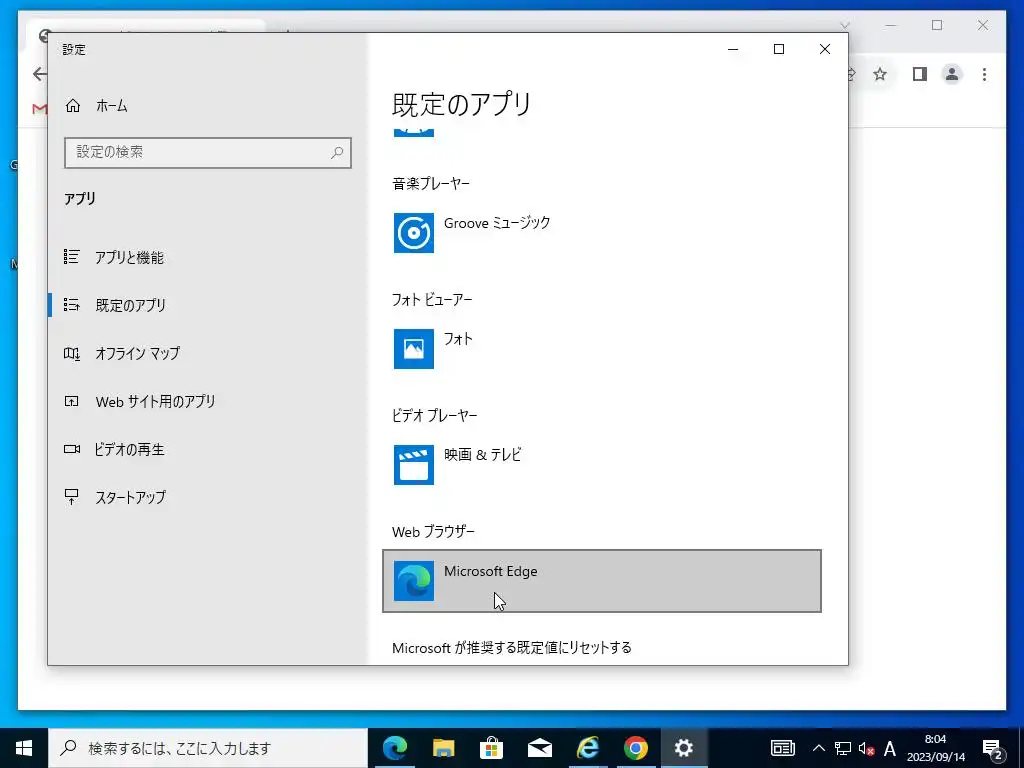This screenshot has height=768, width=1024.
Task: Click Chrome back arrow button
Action: click(x=40, y=74)
